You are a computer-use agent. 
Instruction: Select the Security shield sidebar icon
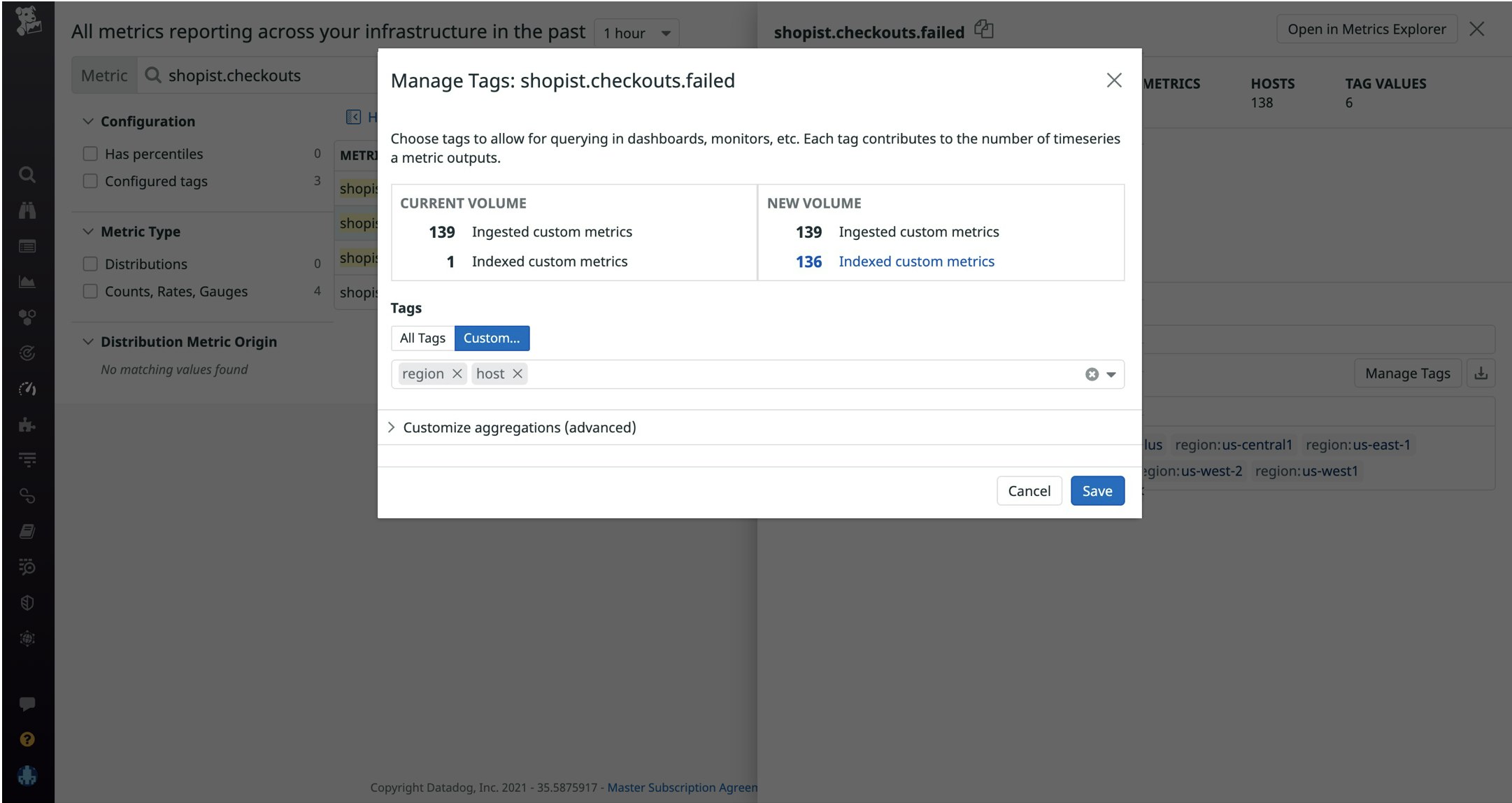pos(27,602)
